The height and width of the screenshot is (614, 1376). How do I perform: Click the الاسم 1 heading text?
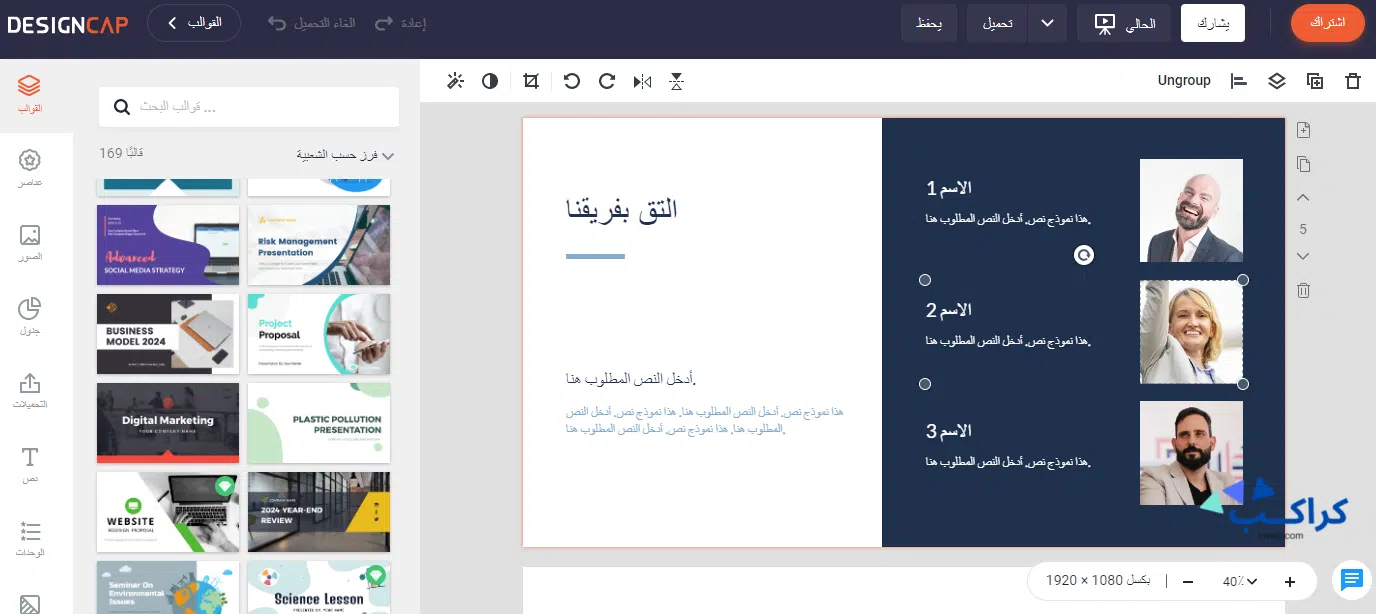pyautogui.click(x=949, y=188)
